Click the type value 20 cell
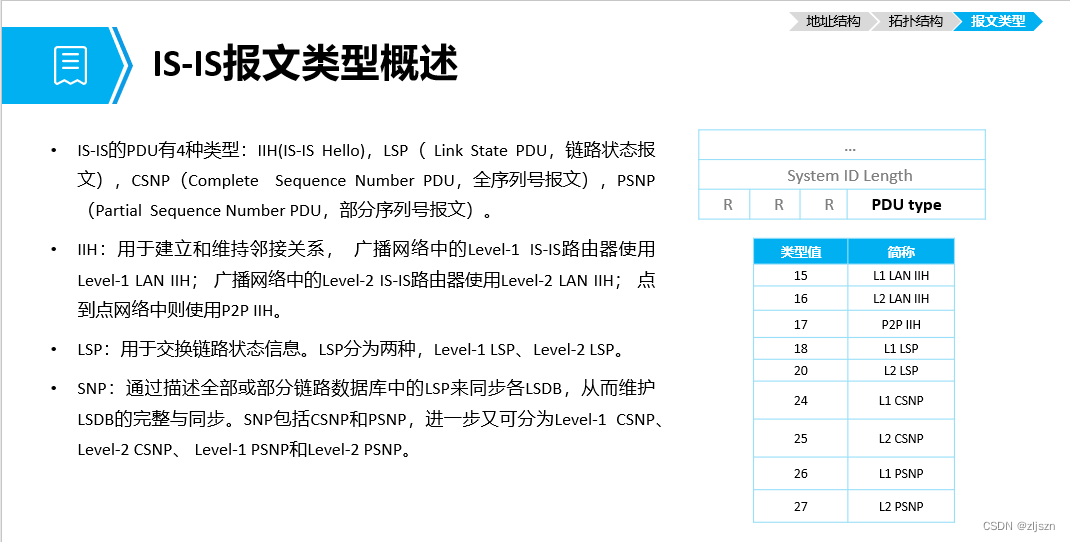This screenshot has width=1070, height=542. pyautogui.click(x=800, y=371)
